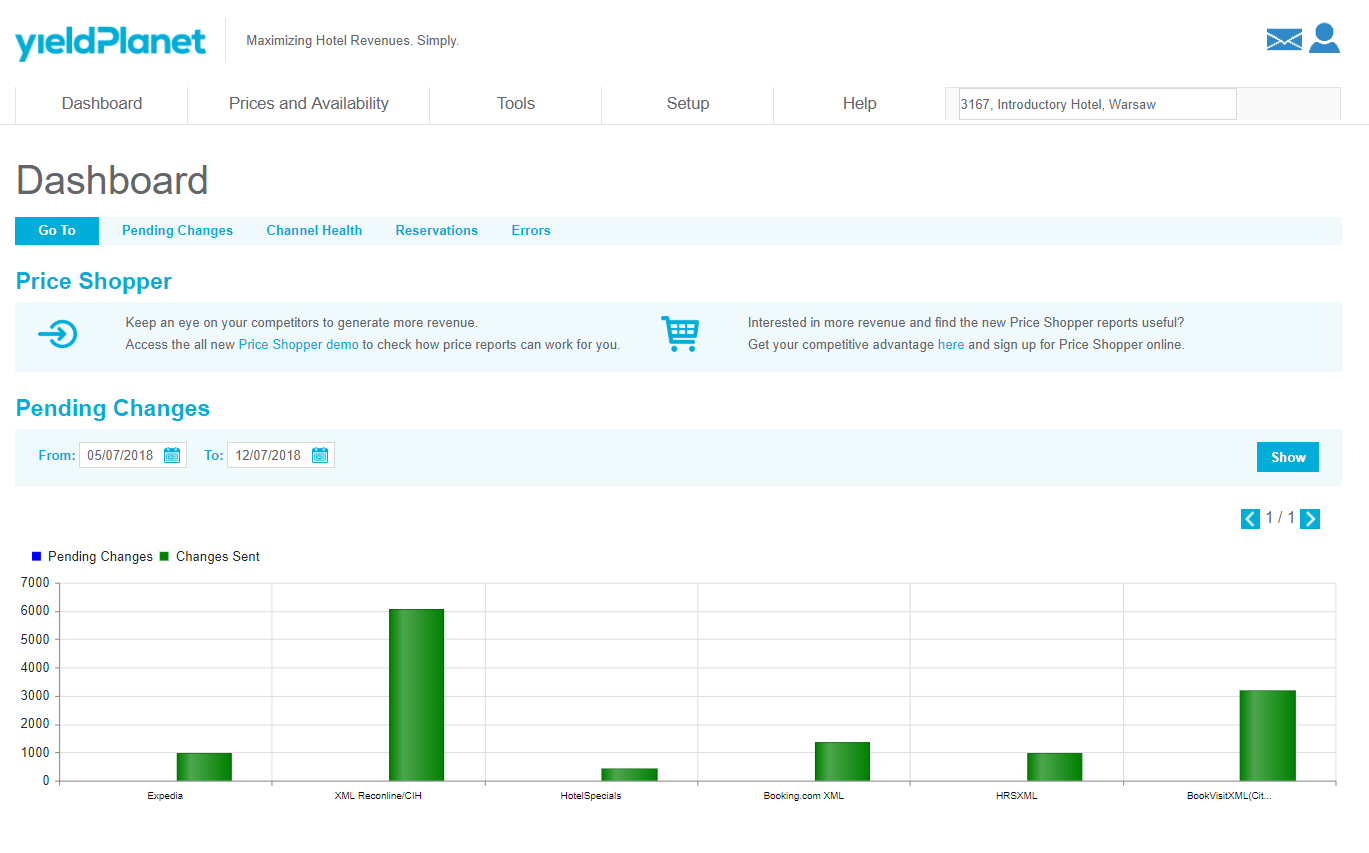Expand the Prices and Availability menu

tap(308, 104)
